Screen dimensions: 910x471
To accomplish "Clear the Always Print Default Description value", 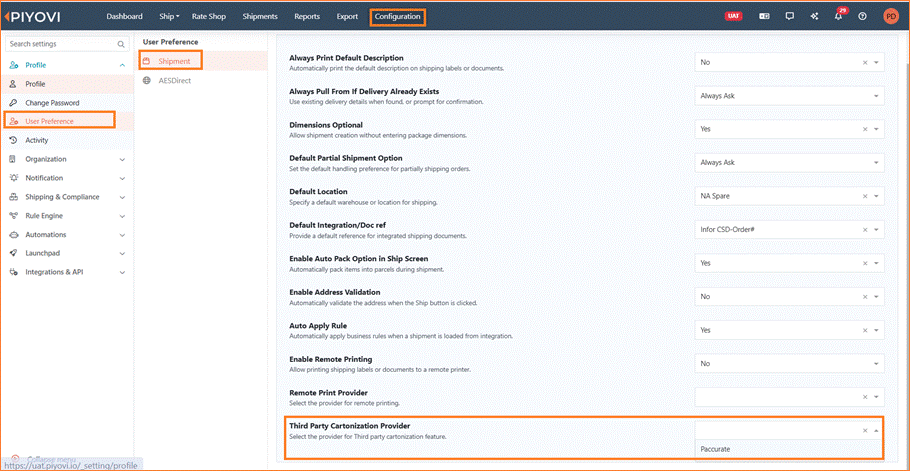I will (865, 63).
